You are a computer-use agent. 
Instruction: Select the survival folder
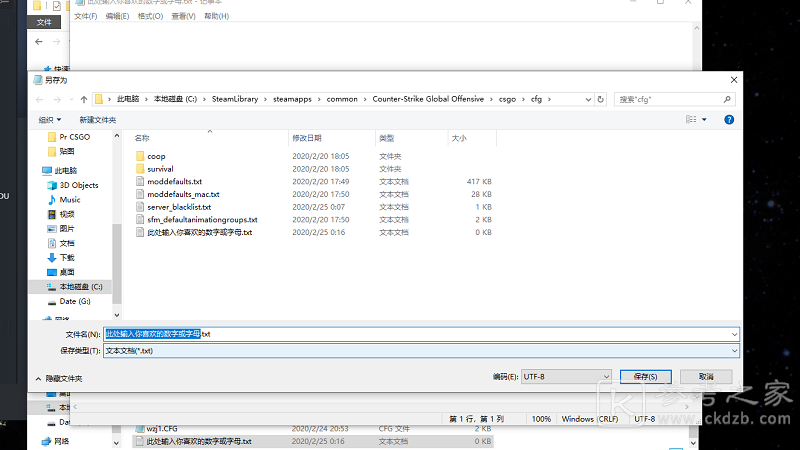tap(160, 169)
